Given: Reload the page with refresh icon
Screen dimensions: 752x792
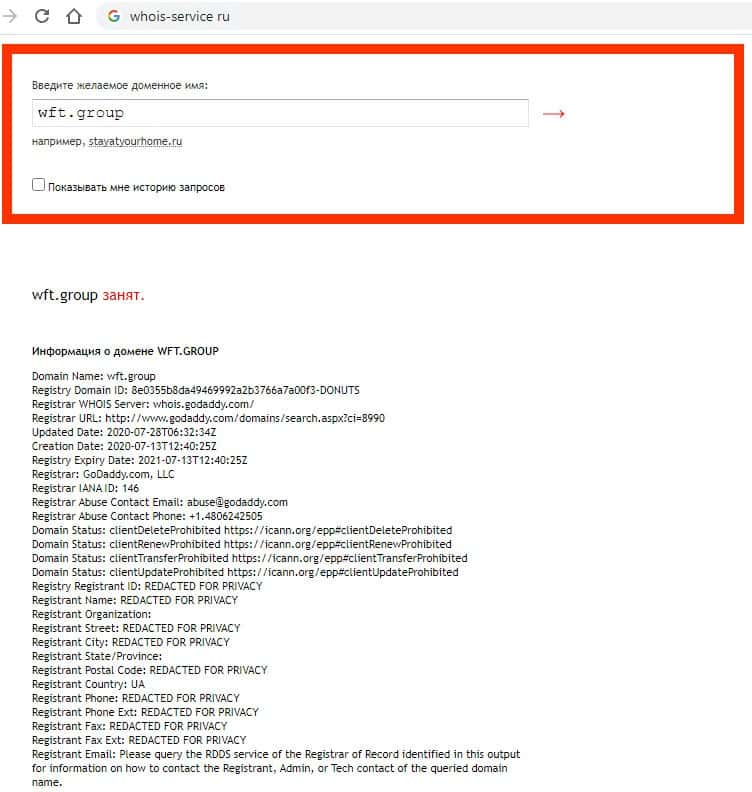Looking at the screenshot, I should [42, 16].
